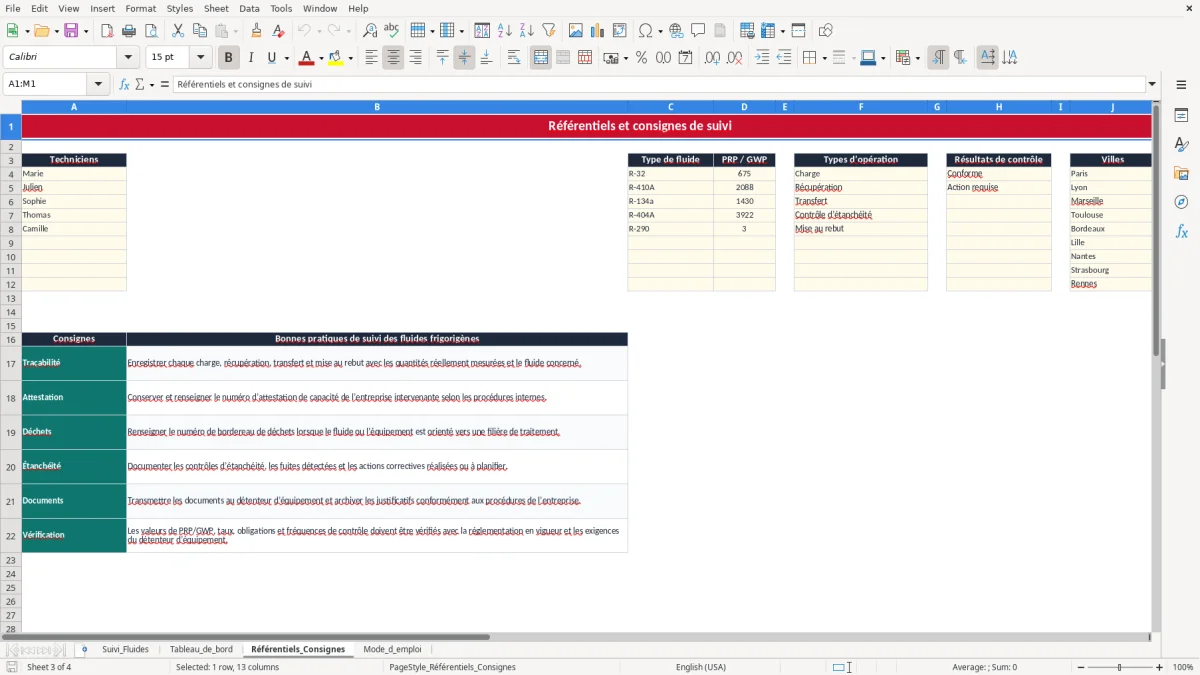Expand the Font Name dropdown
This screenshot has height=675, width=1200.
pos(128,58)
